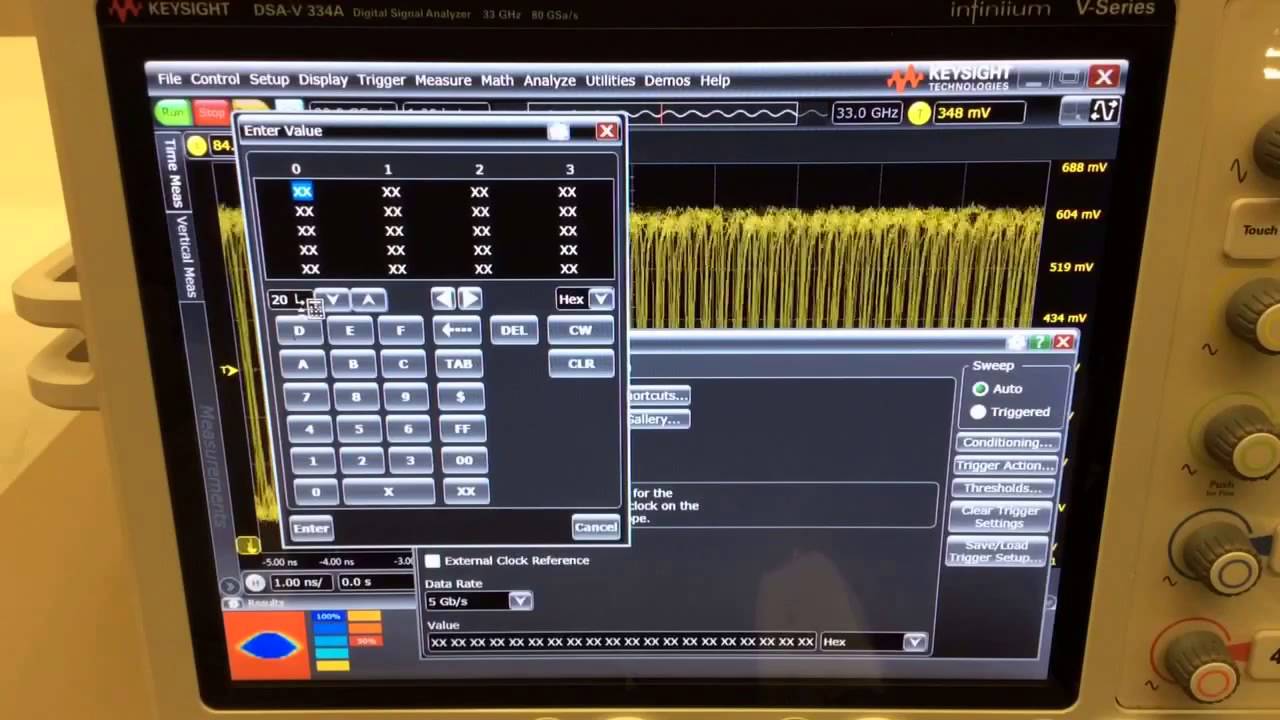Image resolution: width=1280 pixels, height=720 pixels.
Task: Click the 1.00 ns/ timebase scale field
Action: click(299, 582)
